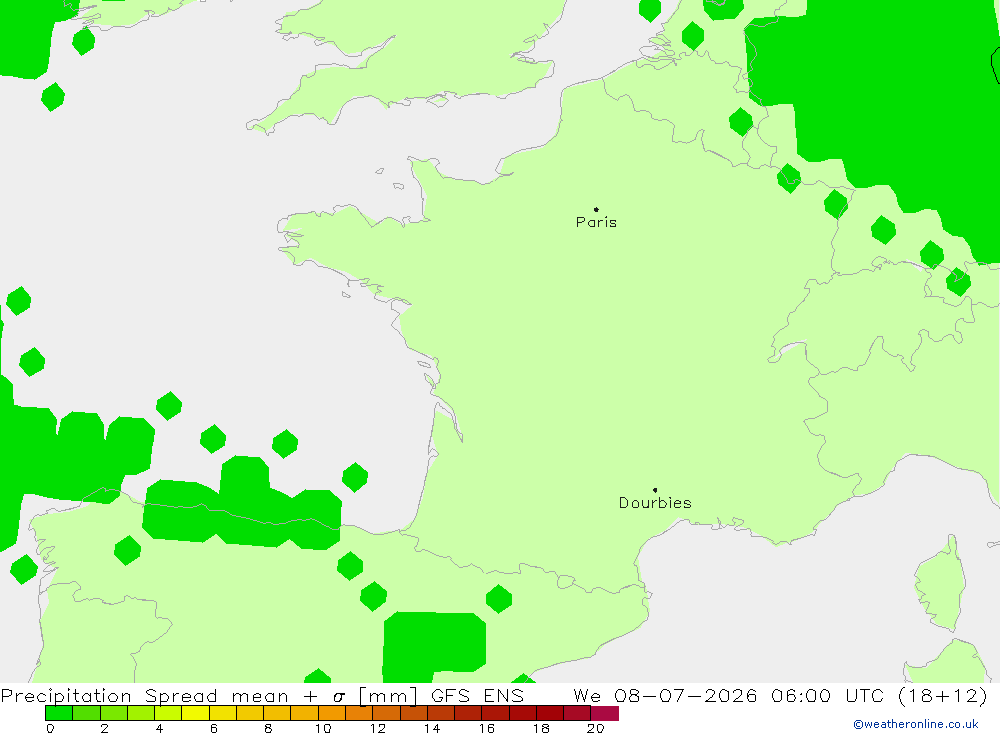The height and width of the screenshot is (733, 1000).
Task: Click the Paris city marker dot
Action: [x=596, y=209]
